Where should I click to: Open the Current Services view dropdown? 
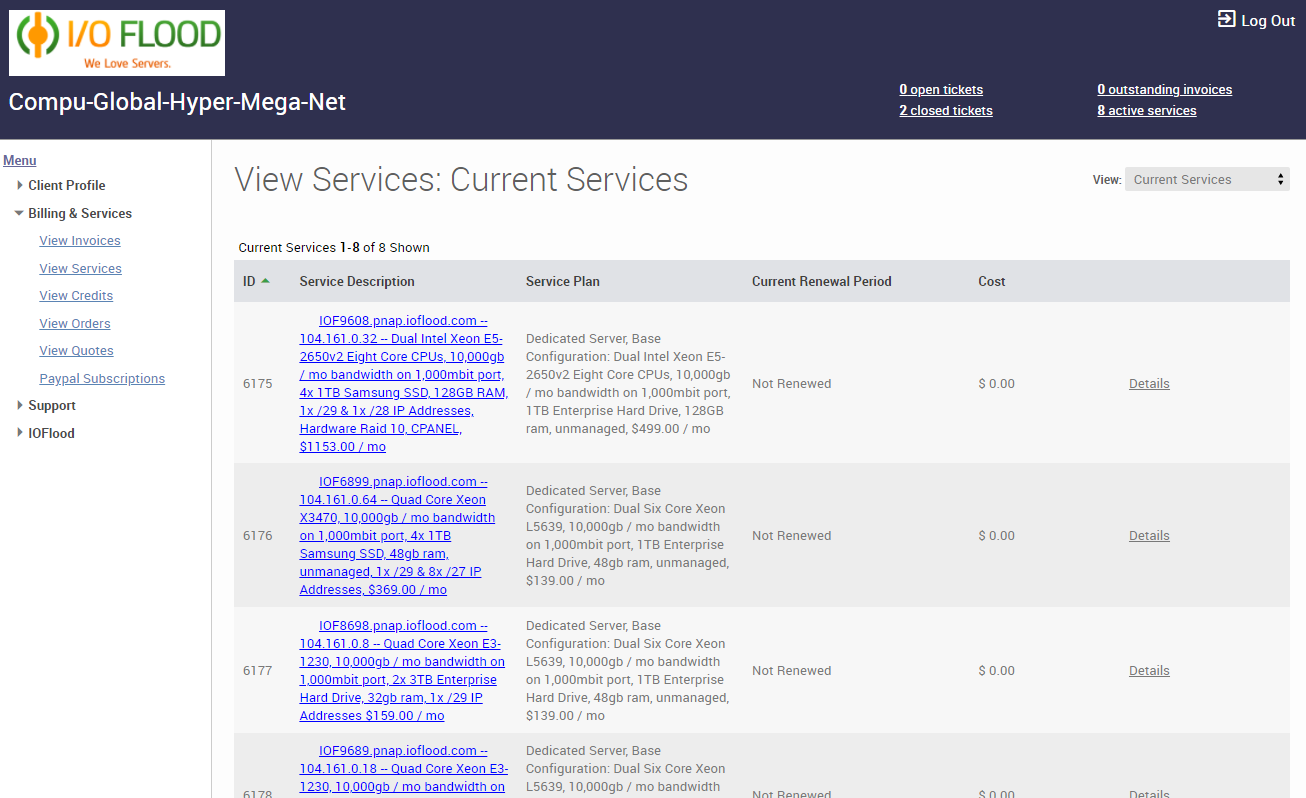tap(1206, 178)
